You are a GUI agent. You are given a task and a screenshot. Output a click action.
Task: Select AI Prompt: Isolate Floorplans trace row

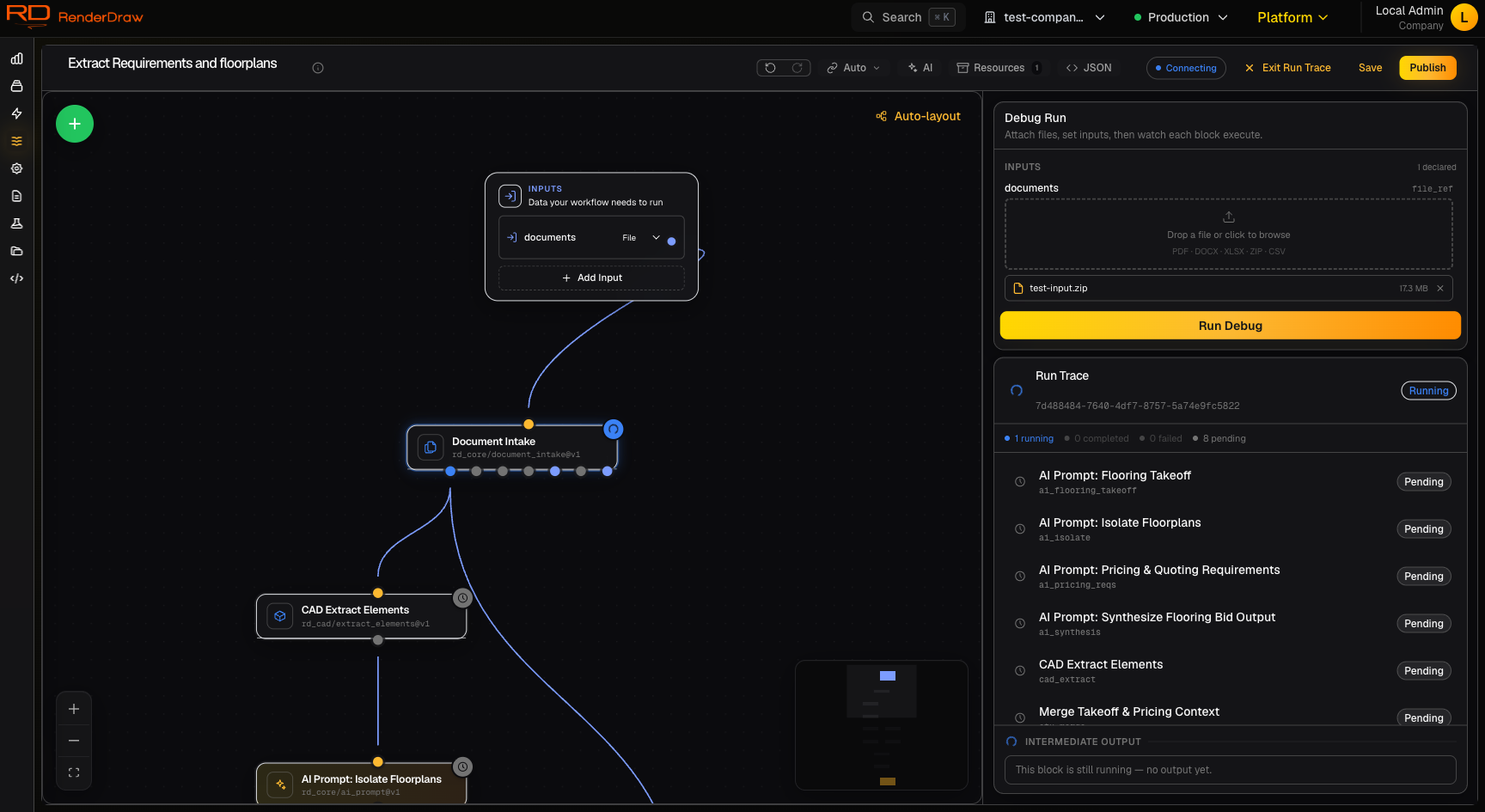pos(1230,529)
